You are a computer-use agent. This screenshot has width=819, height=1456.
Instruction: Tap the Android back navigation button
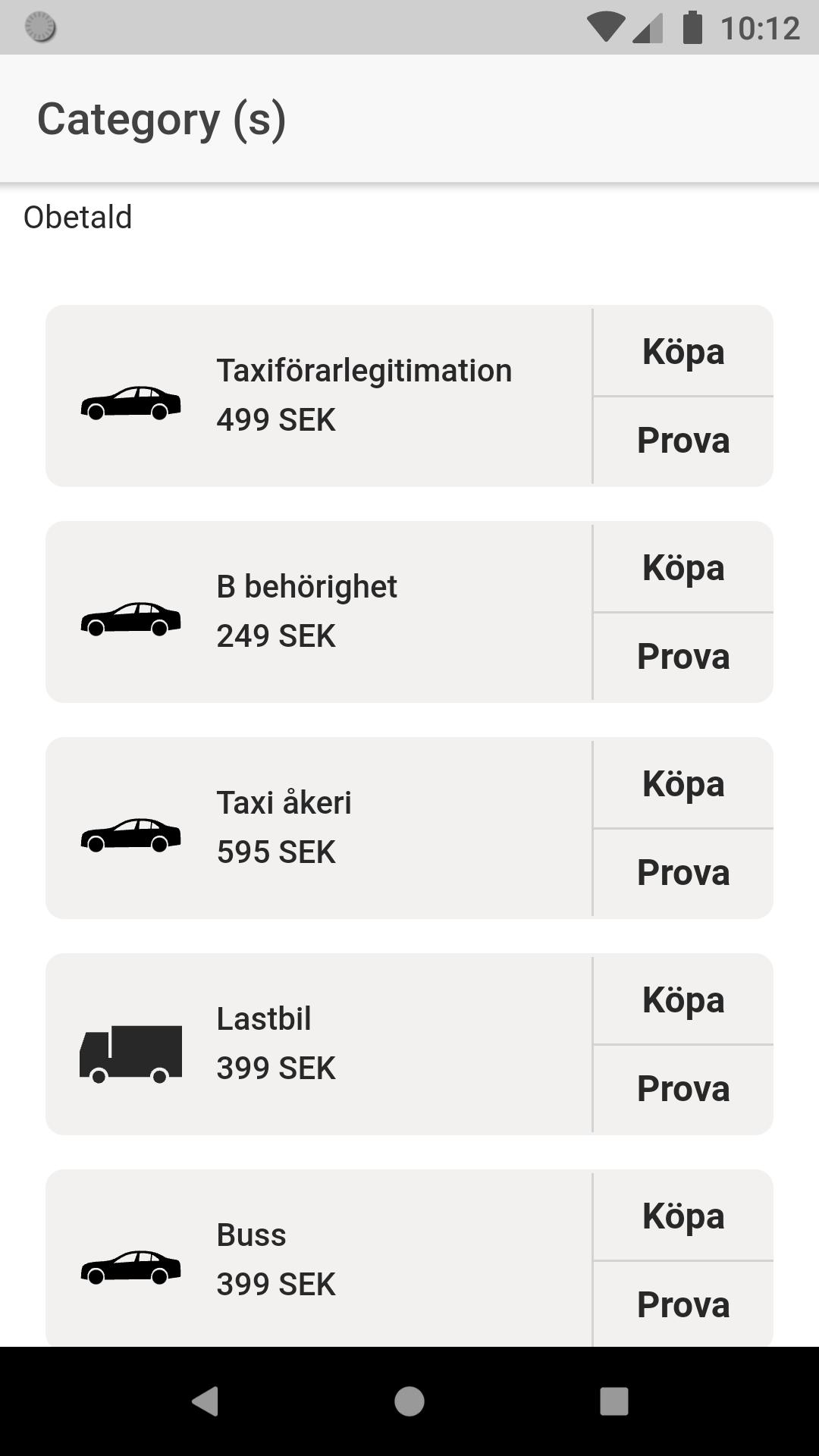click(x=205, y=1401)
